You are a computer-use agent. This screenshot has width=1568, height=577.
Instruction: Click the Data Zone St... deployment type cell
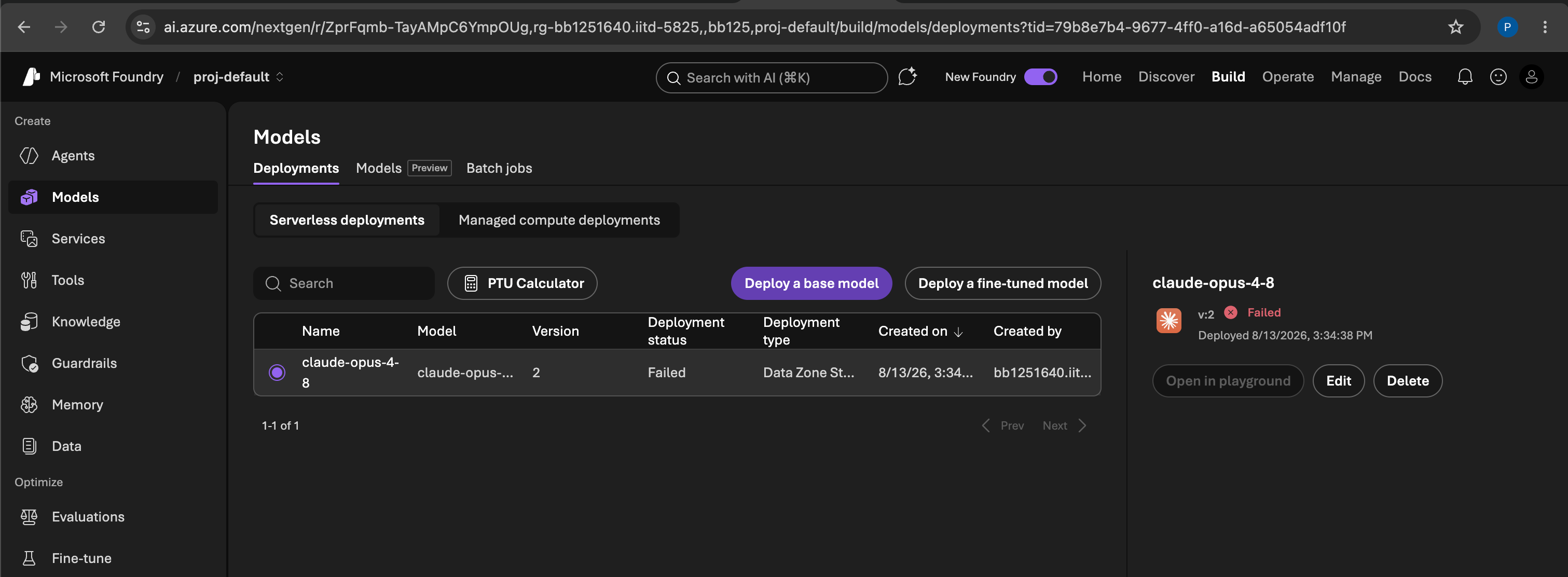pyautogui.click(x=808, y=373)
